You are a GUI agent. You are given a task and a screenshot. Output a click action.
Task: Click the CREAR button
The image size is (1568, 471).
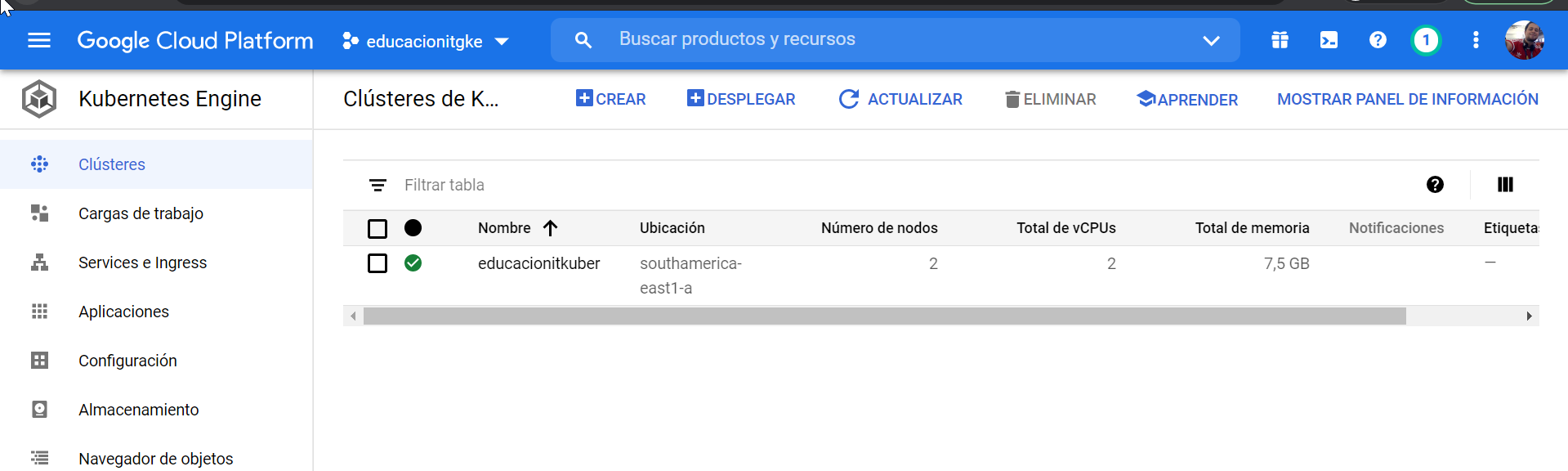(x=610, y=99)
